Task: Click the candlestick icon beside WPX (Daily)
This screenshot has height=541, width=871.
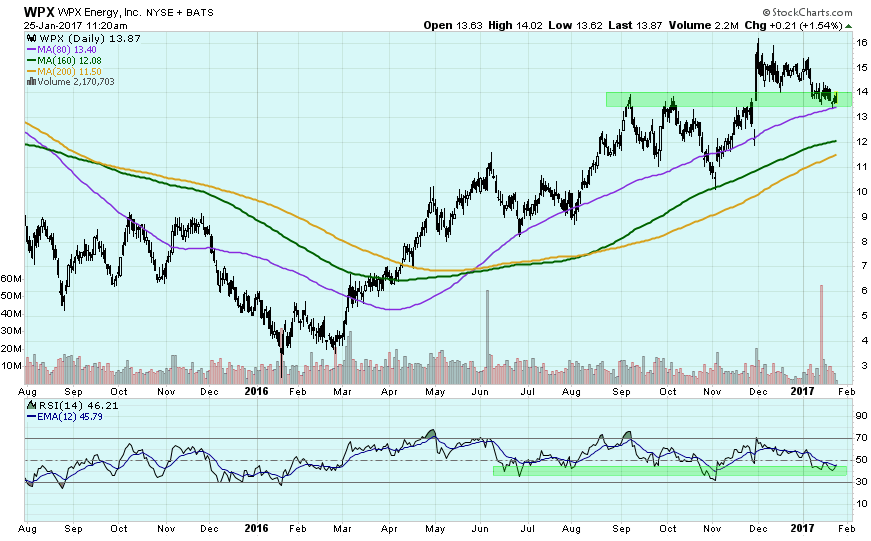Action: point(32,38)
